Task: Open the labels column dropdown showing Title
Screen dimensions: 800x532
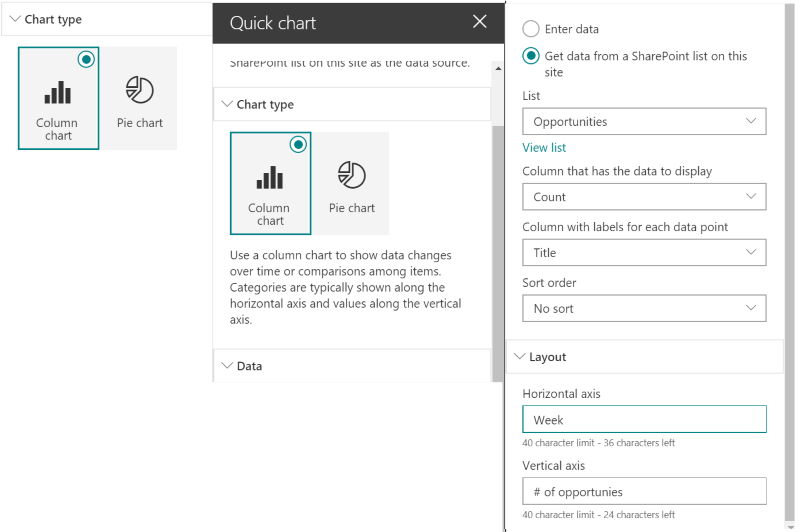Action: click(644, 253)
